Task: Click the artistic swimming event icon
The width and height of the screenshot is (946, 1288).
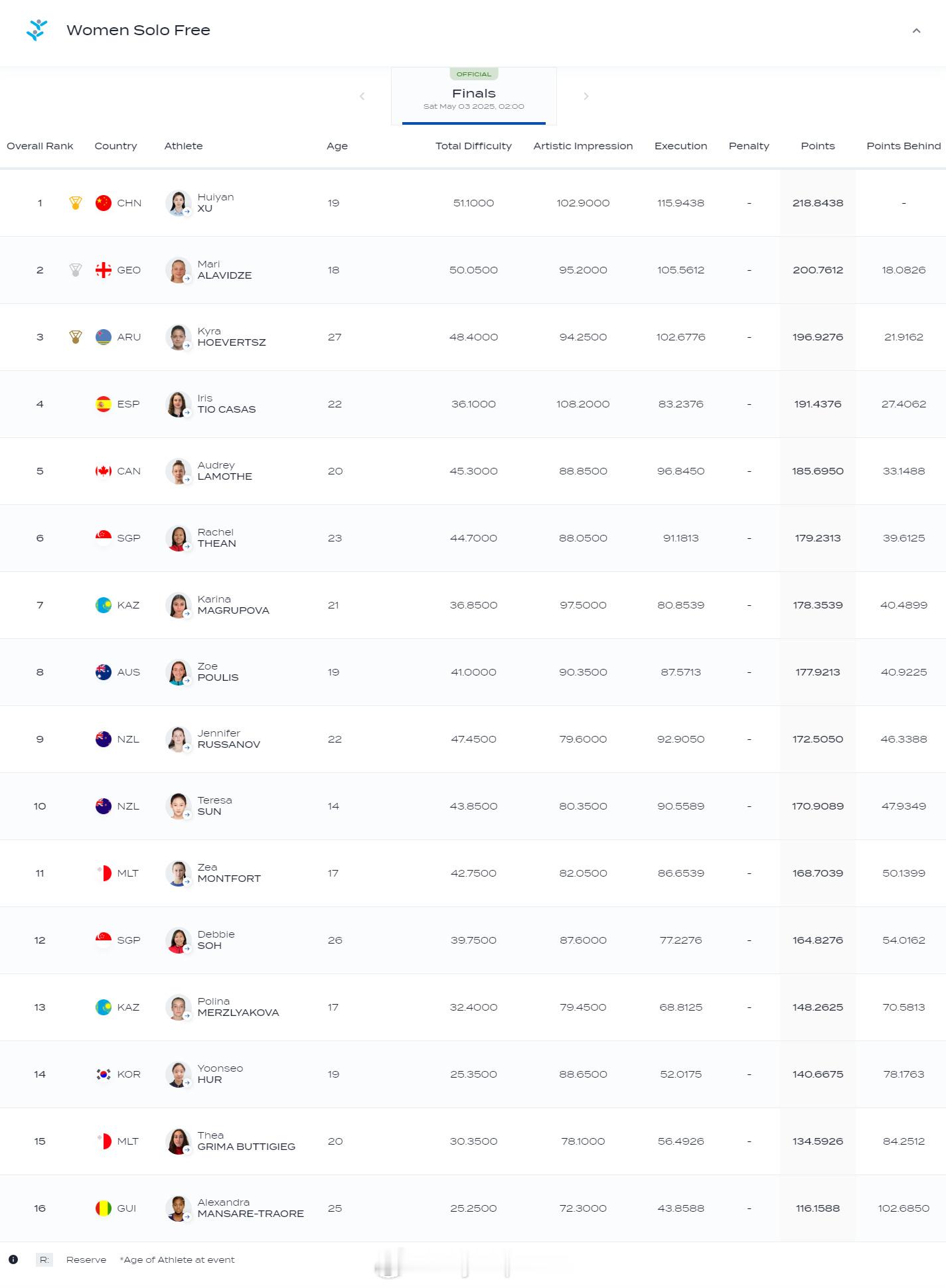Action: [x=37, y=31]
